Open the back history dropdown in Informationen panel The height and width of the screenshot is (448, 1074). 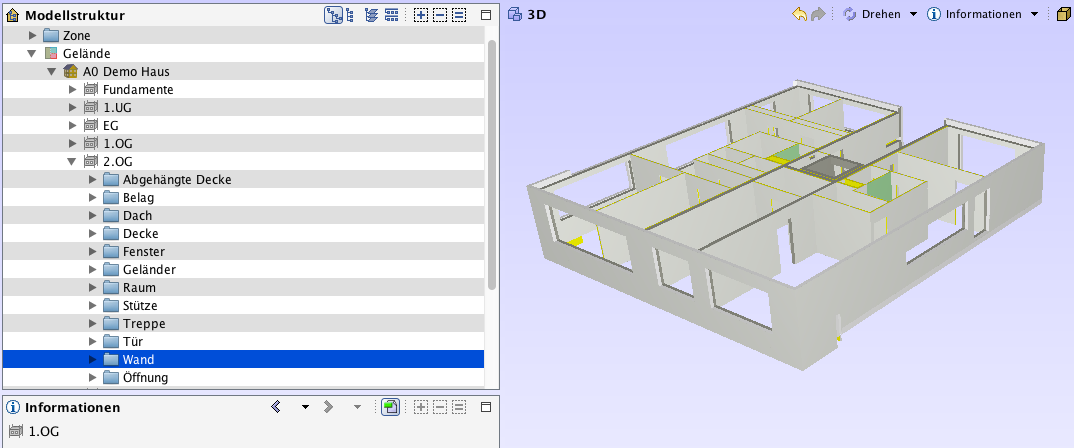pos(305,407)
